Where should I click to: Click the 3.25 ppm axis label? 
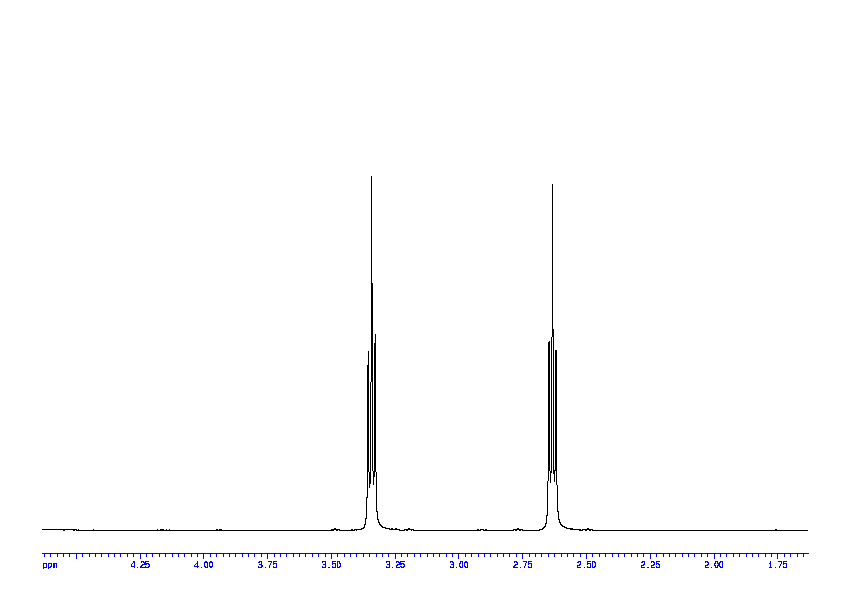[395, 565]
